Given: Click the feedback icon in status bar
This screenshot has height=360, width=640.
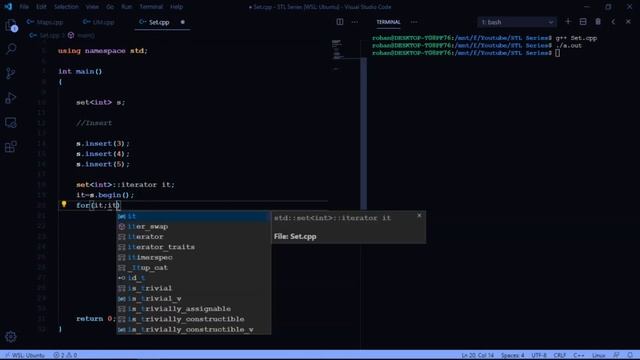Looking at the screenshot, I should click(616, 355).
